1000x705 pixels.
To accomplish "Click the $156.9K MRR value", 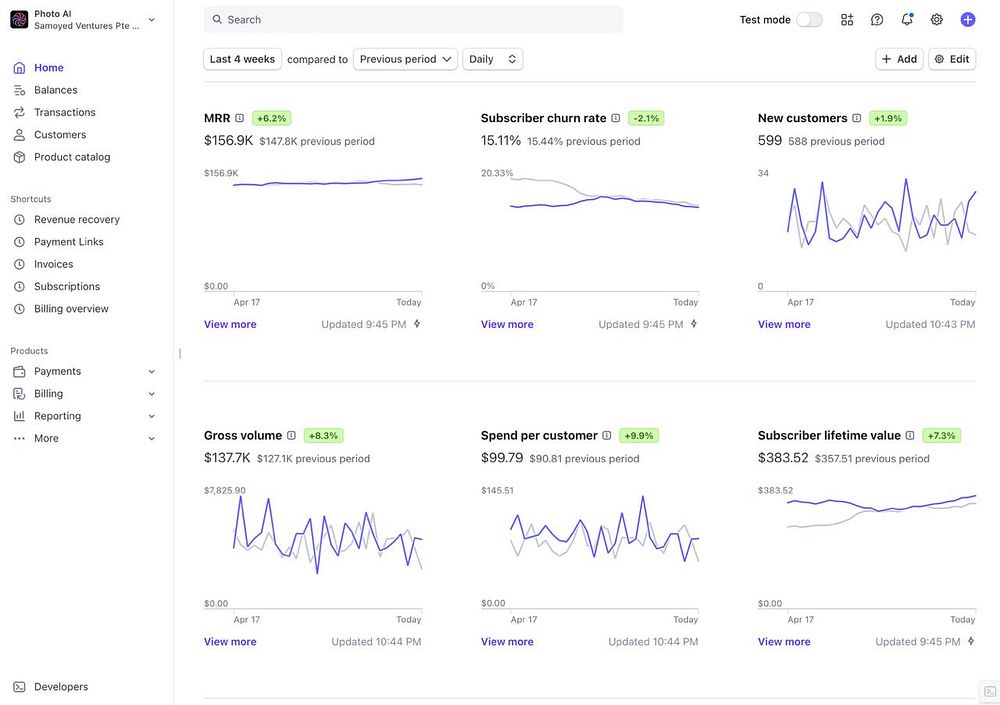I will coord(228,140).
